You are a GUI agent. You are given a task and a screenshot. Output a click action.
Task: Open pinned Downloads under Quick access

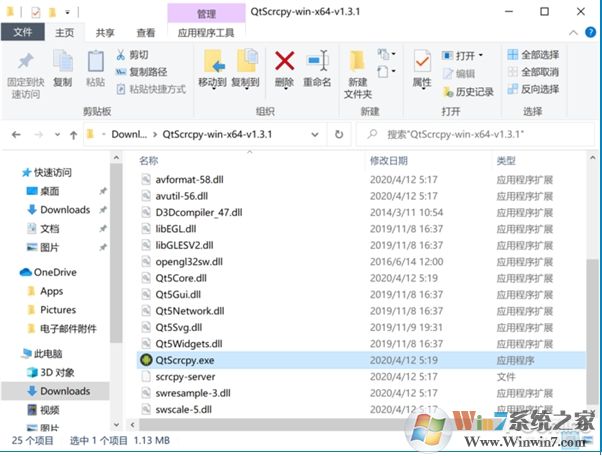coord(59,210)
